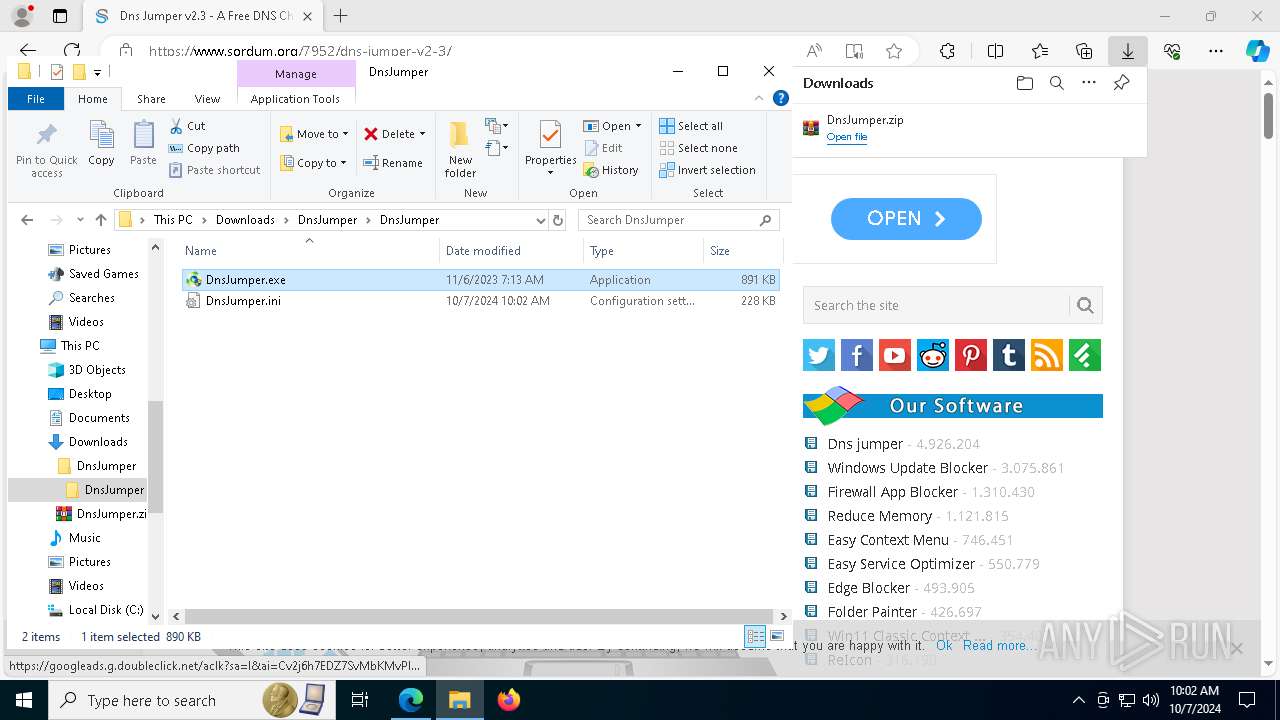Image resolution: width=1280 pixels, height=720 pixels.
Task: Switch to the View ribbon tab
Action: pos(207,99)
